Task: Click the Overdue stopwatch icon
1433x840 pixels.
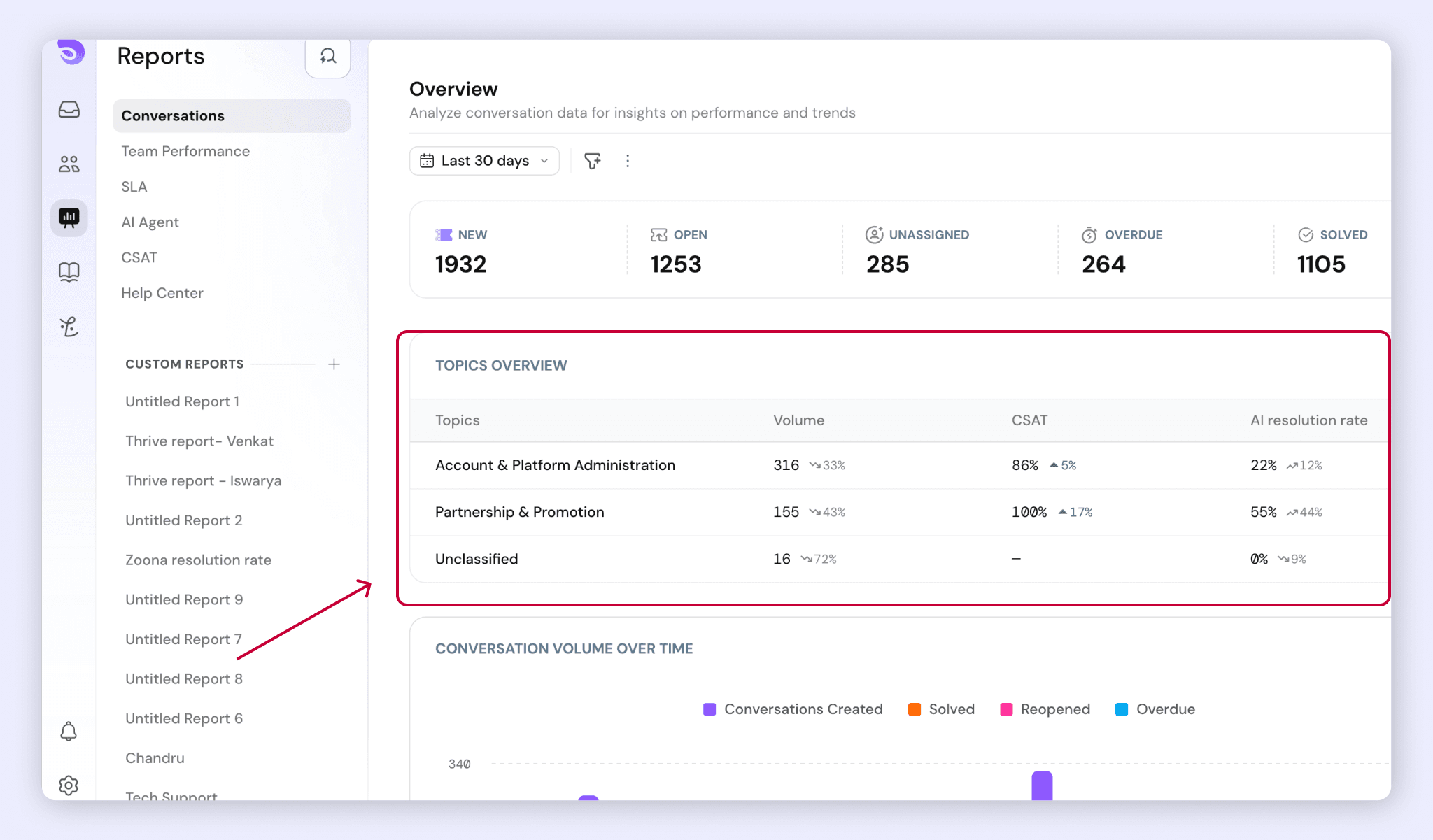Action: click(1089, 235)
